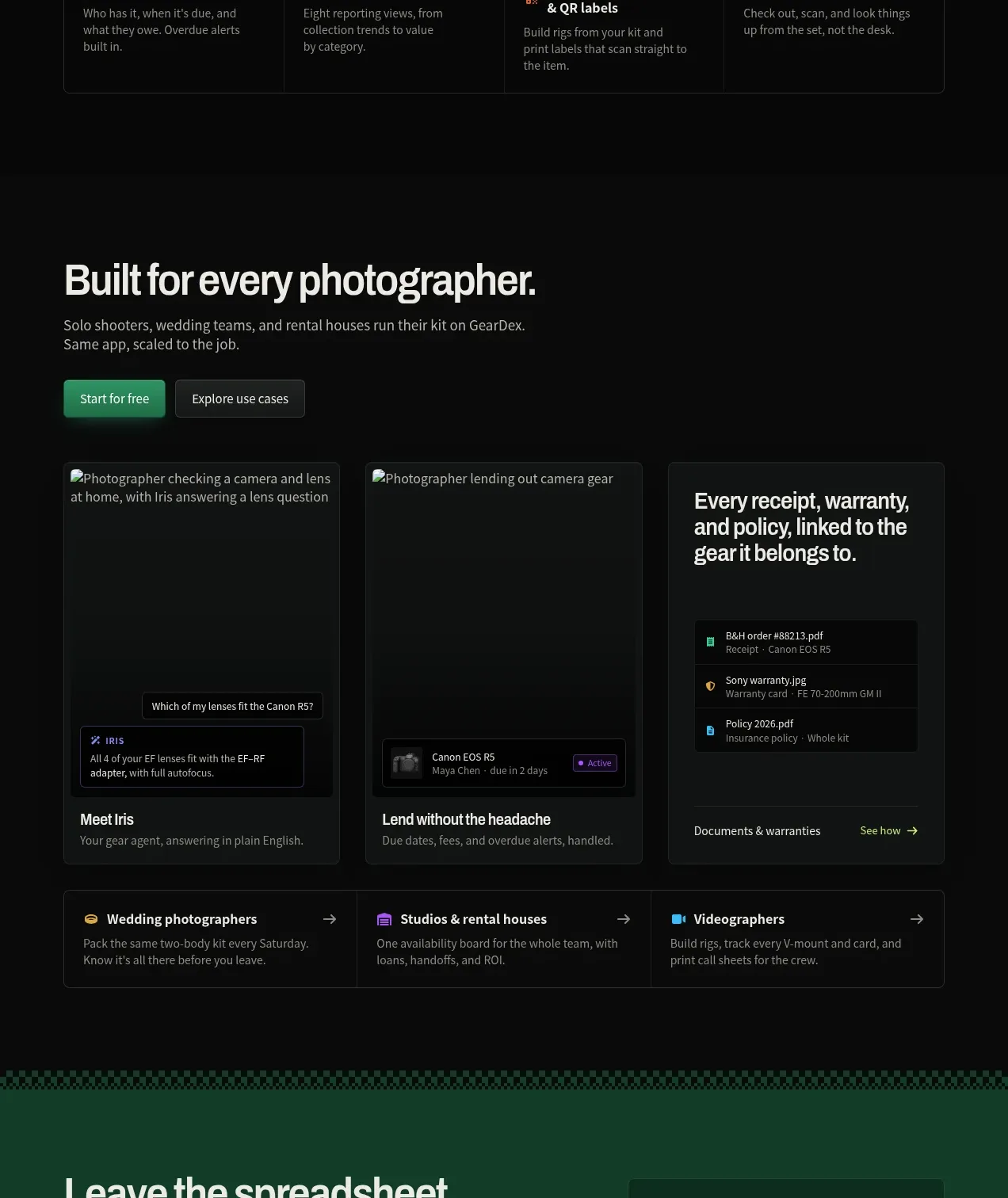Open Videographers via its arrow
Image resolution: width=1008 pixels, height=1198 pixels.
(917, 919)
